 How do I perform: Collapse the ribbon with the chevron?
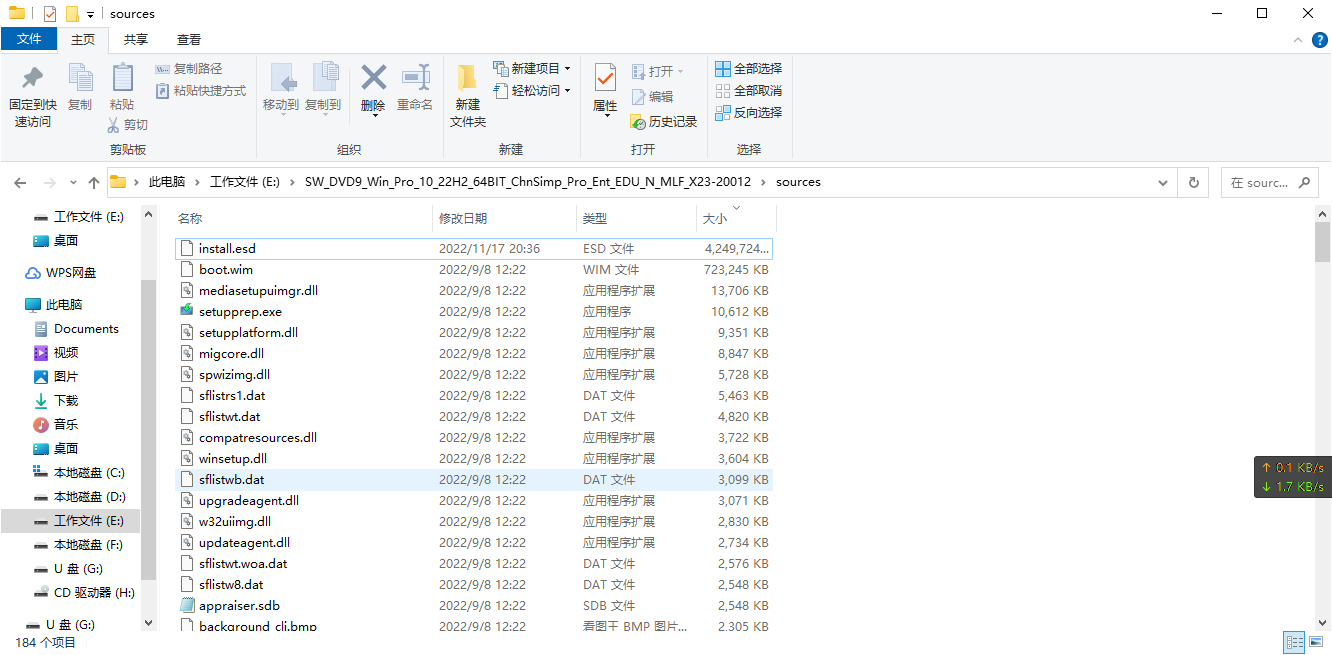coord(1297,40)
